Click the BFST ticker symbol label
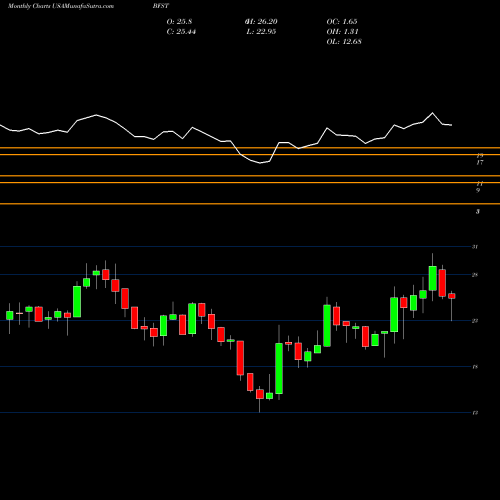The height and width of the screenshot is (500, 500). pos(161,6)
